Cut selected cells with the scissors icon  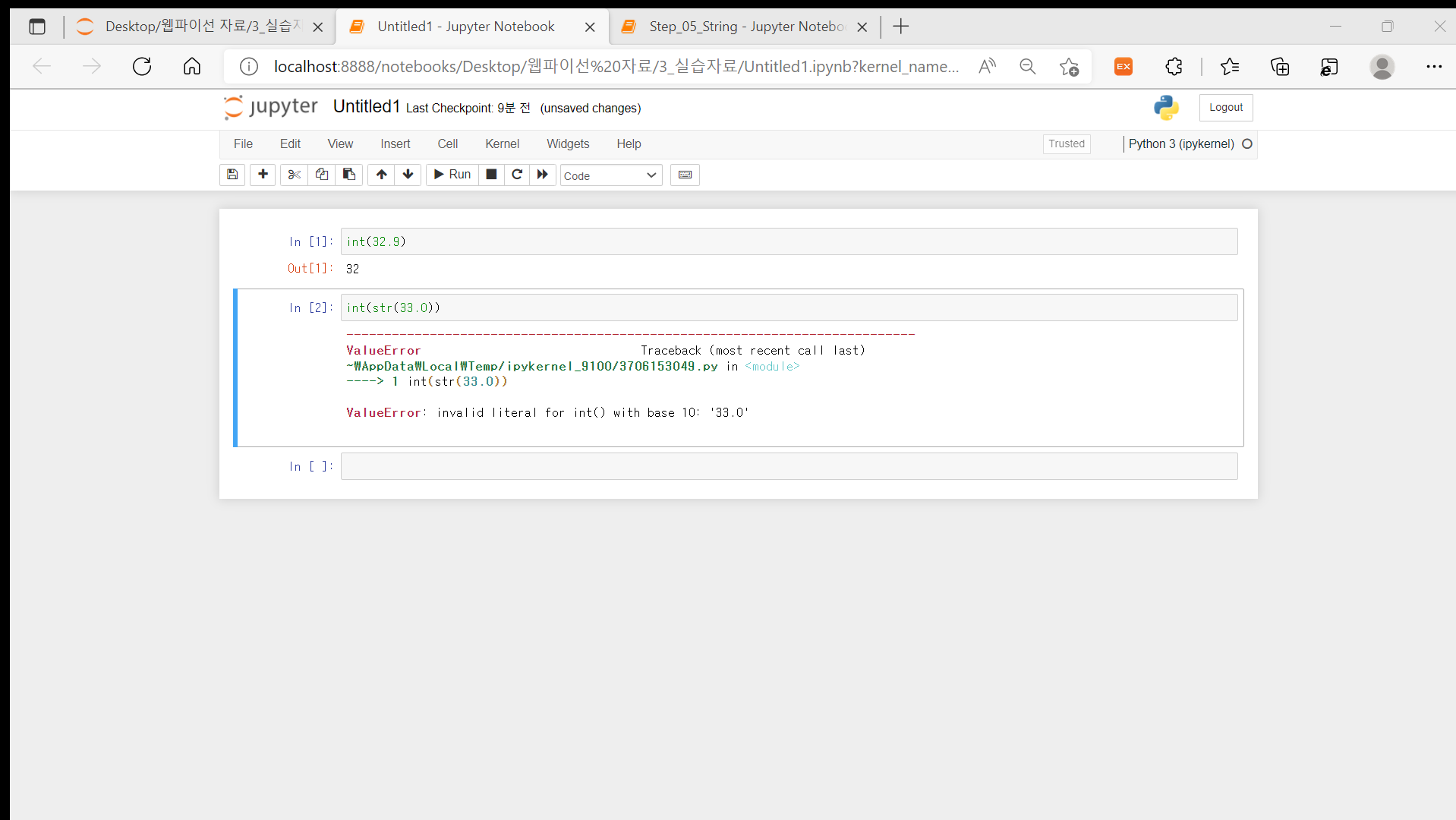(295, 175)
